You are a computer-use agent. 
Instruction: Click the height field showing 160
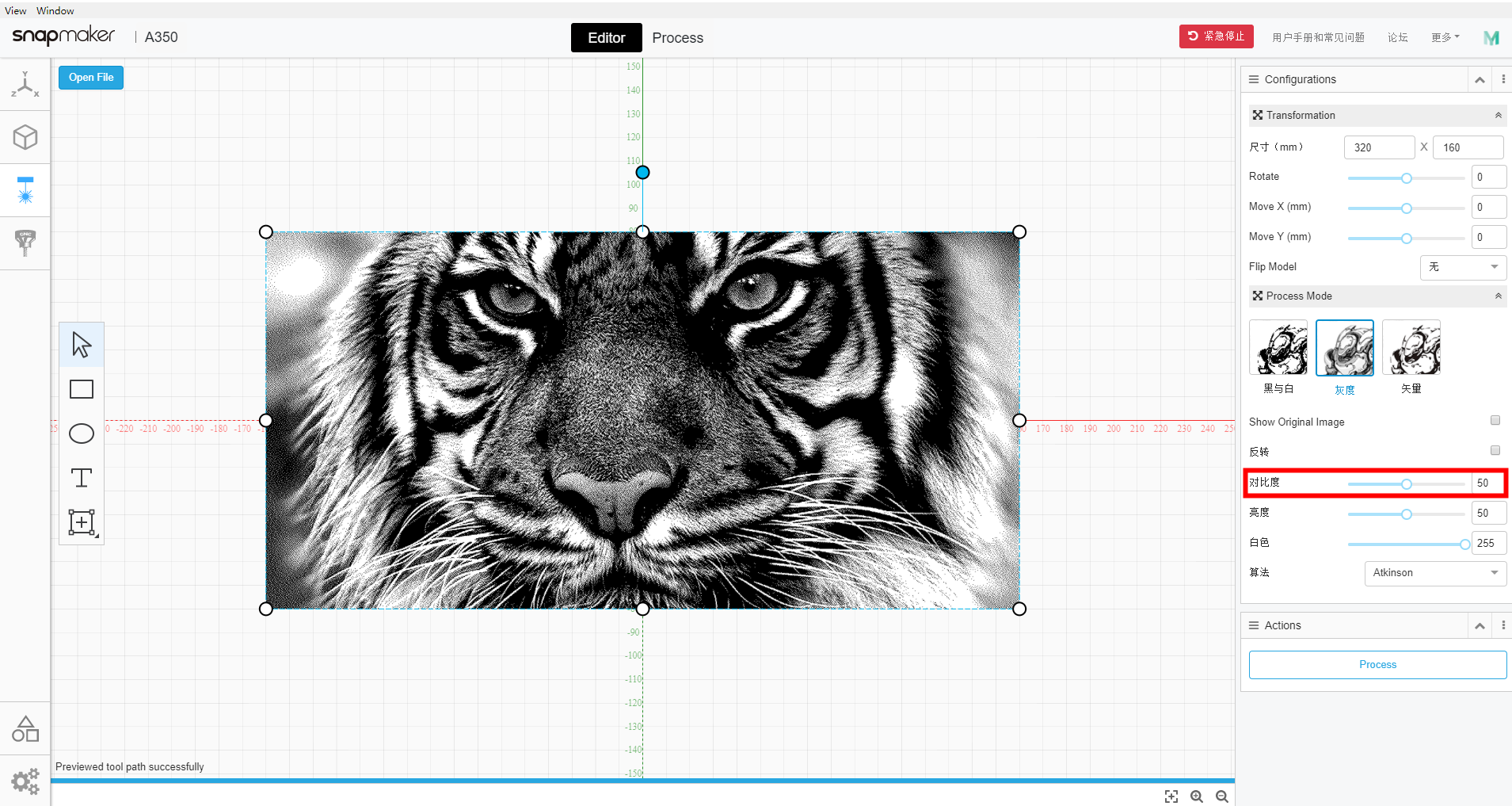pyautogui.click(x=1468, y=147)
